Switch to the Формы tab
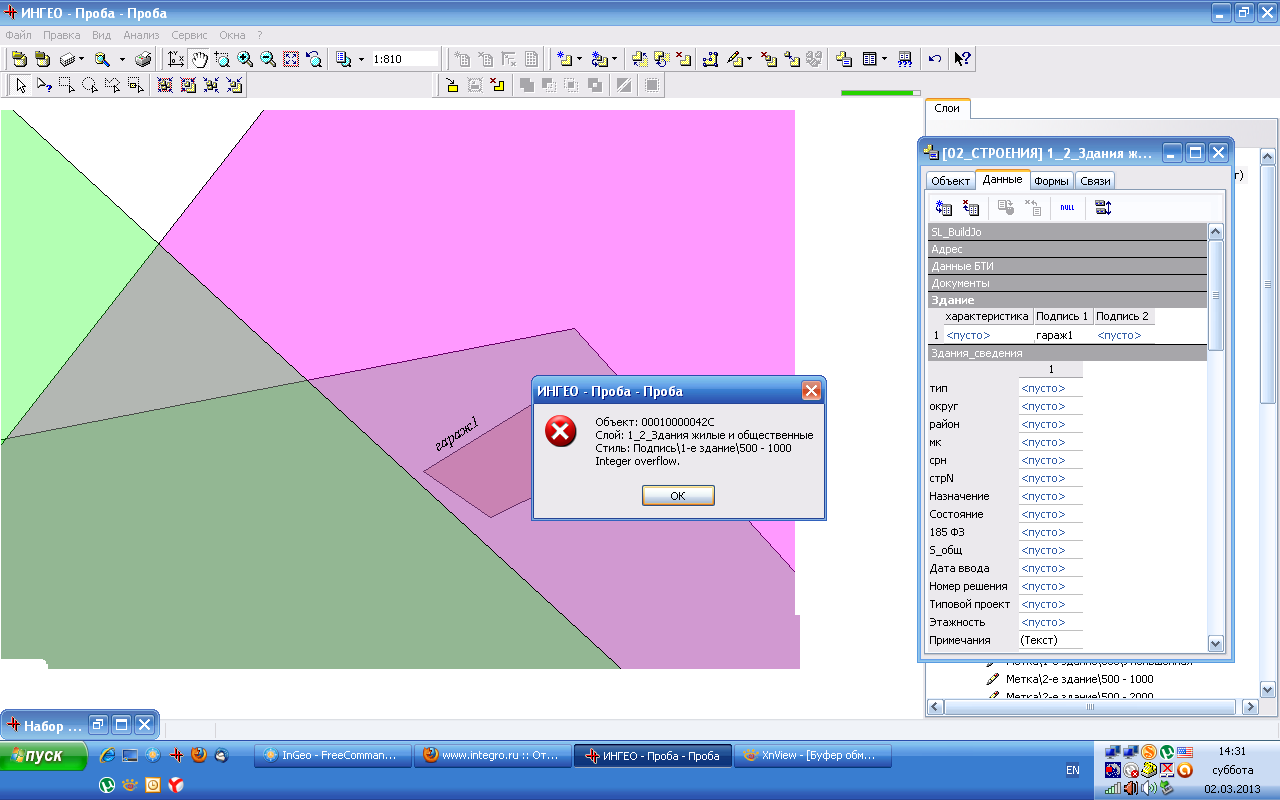The height and width of the screenshot is (800, 1280). pos(1050,181)
